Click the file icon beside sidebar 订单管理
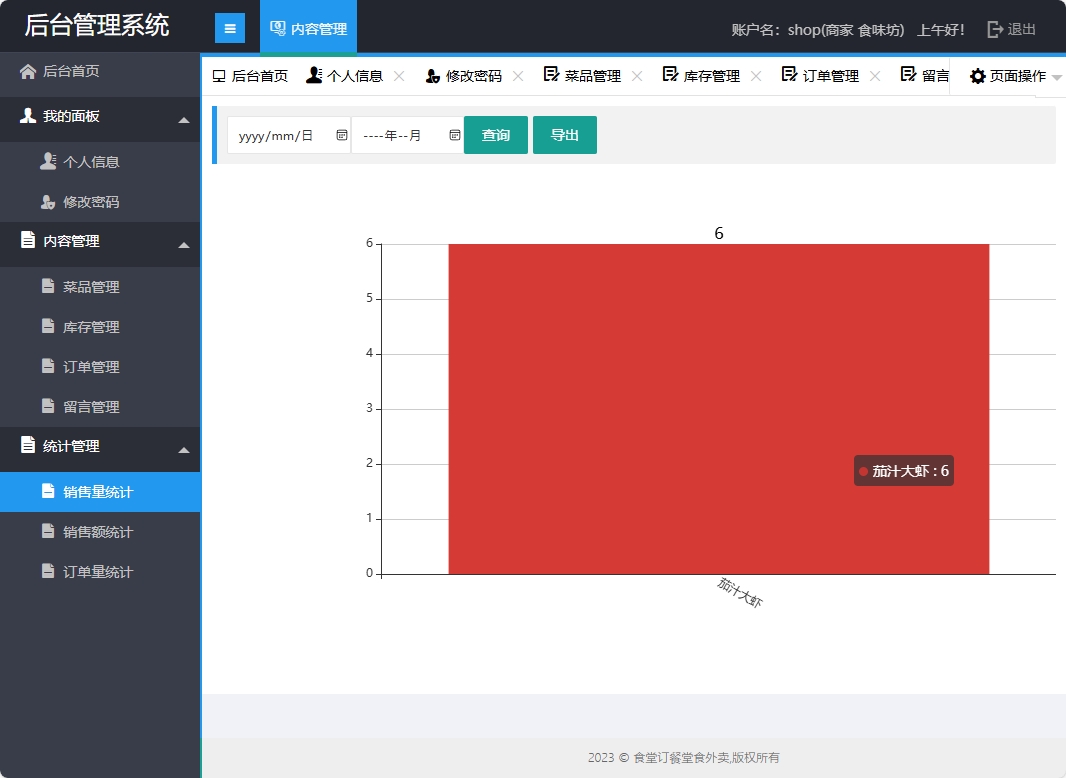 point(48,366)
